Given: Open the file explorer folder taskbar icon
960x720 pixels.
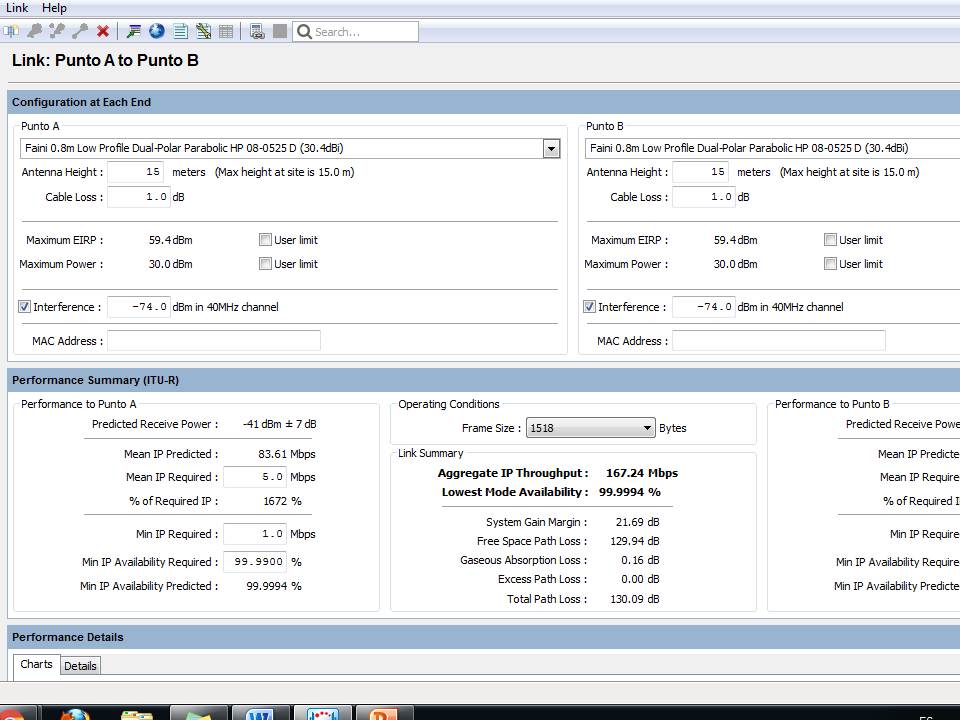Looking at the screenshot, I should point(137,714).
